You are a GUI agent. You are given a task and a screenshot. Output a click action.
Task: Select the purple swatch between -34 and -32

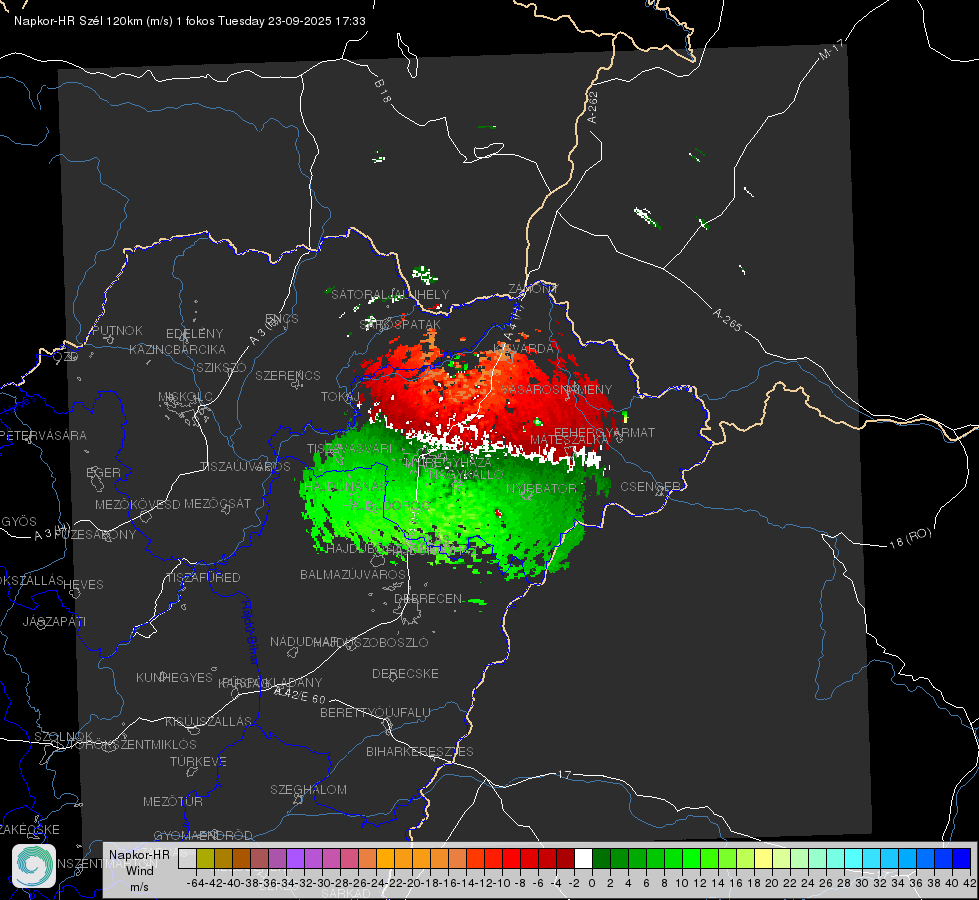(x=295, y=858)
